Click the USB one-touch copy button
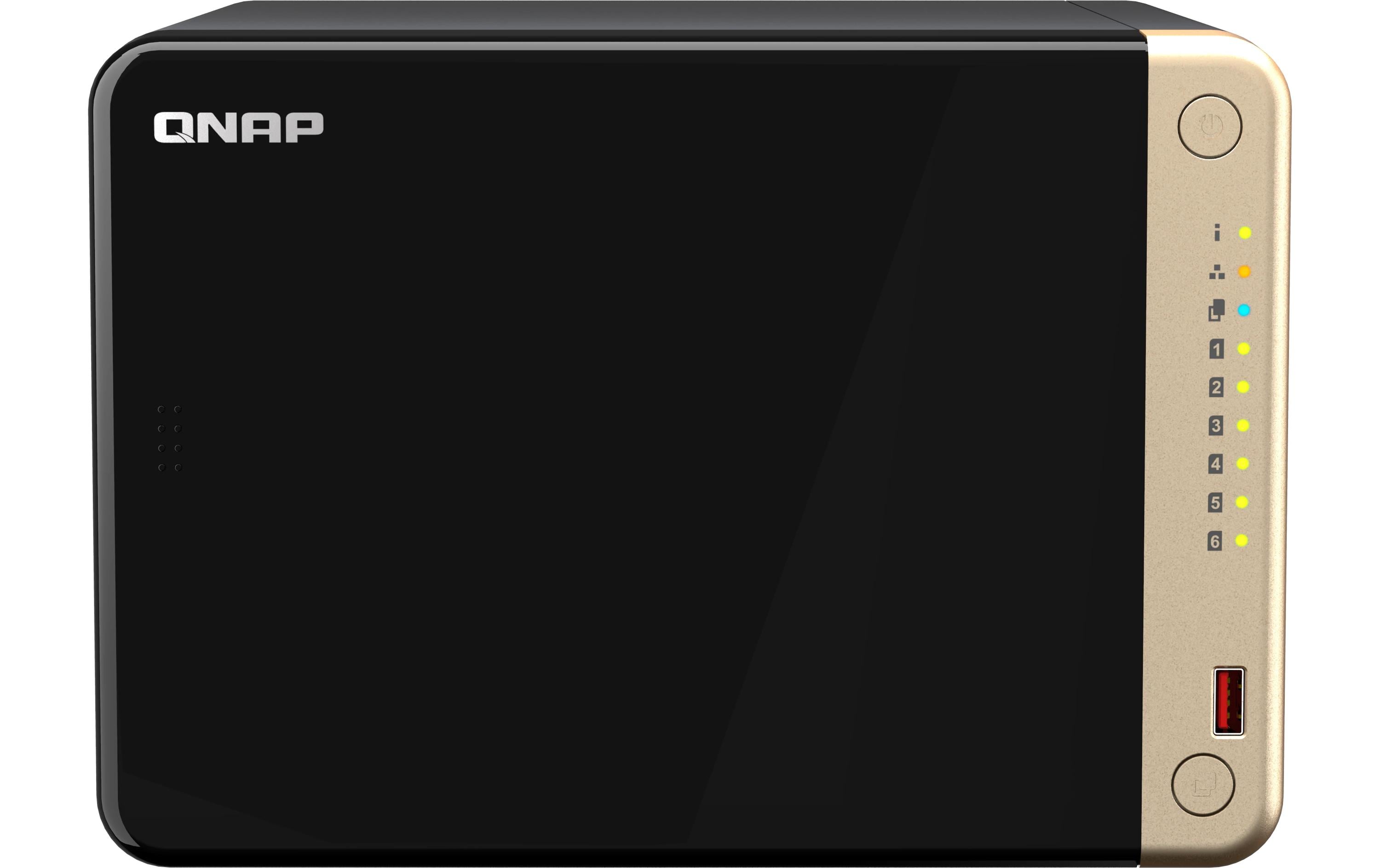Image resolution: width=1380 pixels, height=868 pixels. pyautogui.click(x=1203, y=784)
